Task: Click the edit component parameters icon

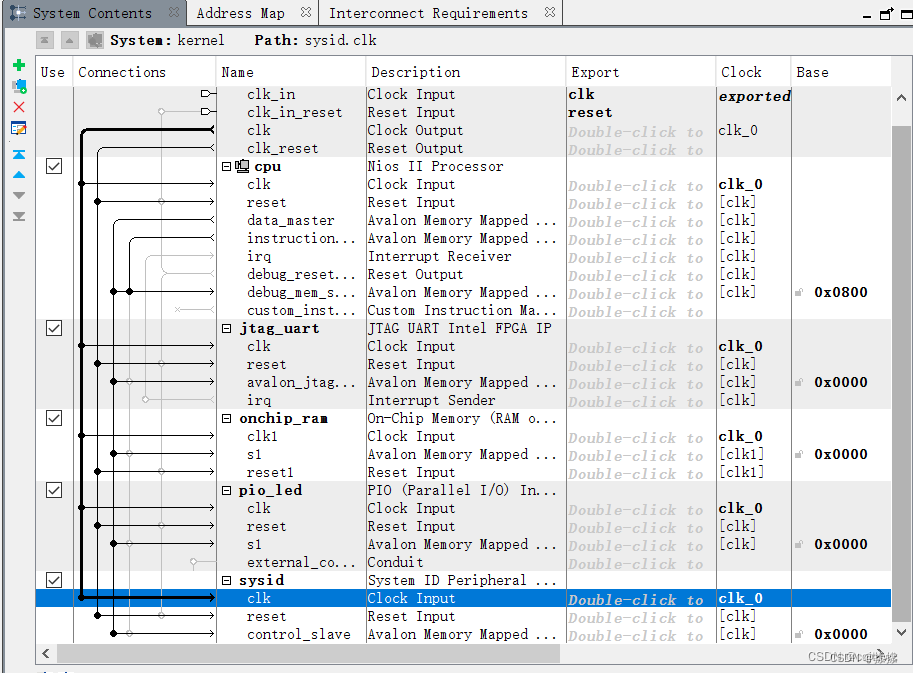Action: (19, 128)
